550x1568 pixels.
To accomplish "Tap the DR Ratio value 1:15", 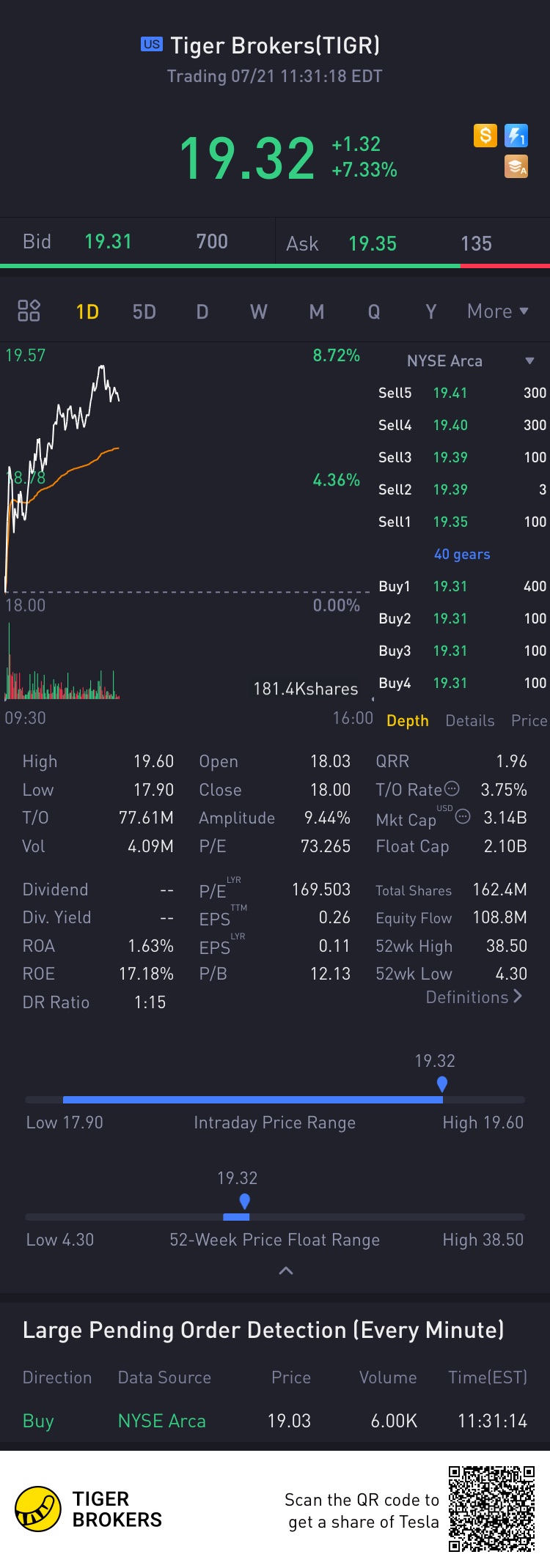I will (x=150, y=1002).
